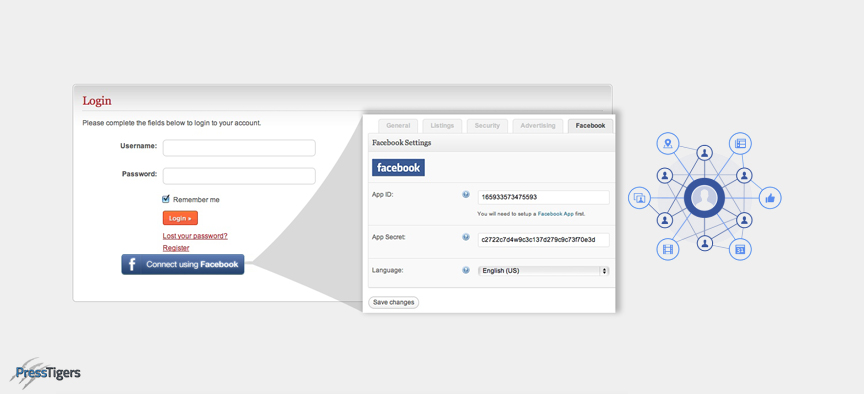Click the App ID input field
The width and height of the screenshot is (864, 394).
point(544,197)
